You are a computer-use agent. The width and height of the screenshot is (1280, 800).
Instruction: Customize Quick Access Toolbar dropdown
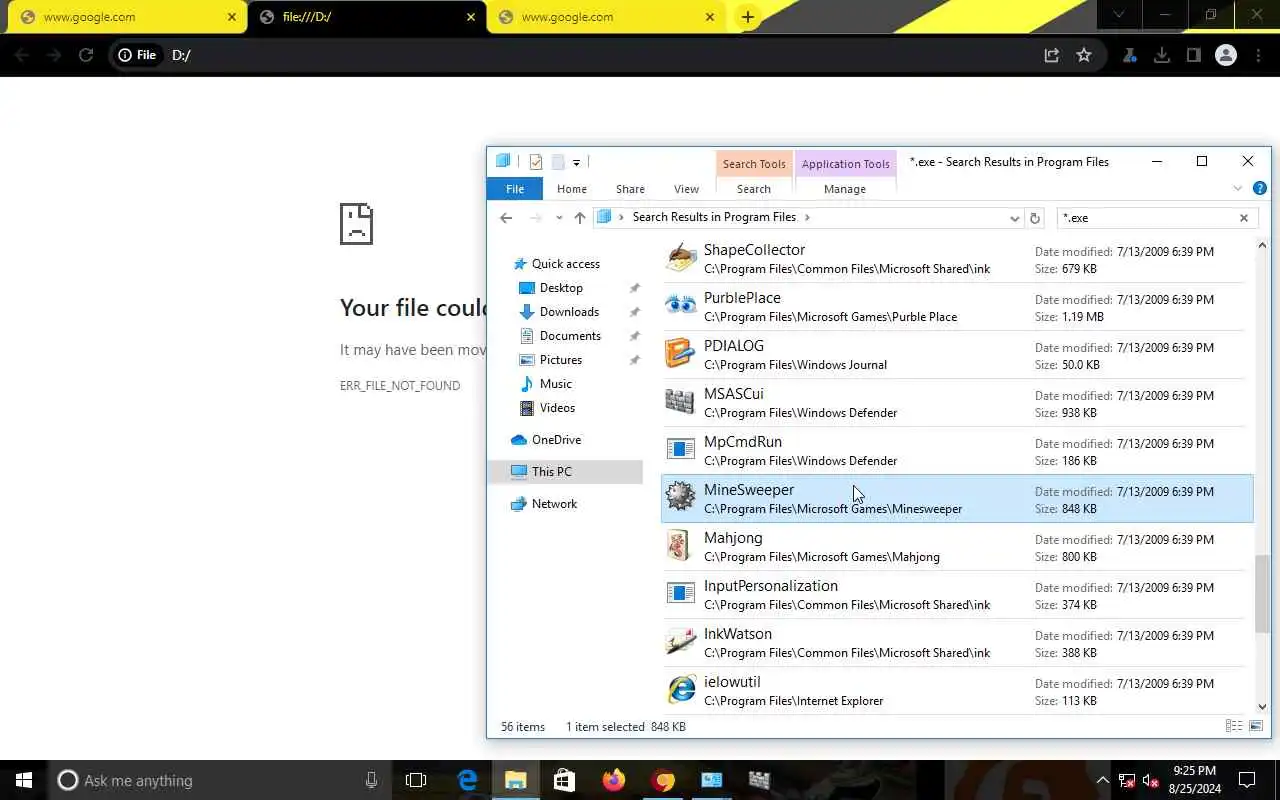[576, 163]
